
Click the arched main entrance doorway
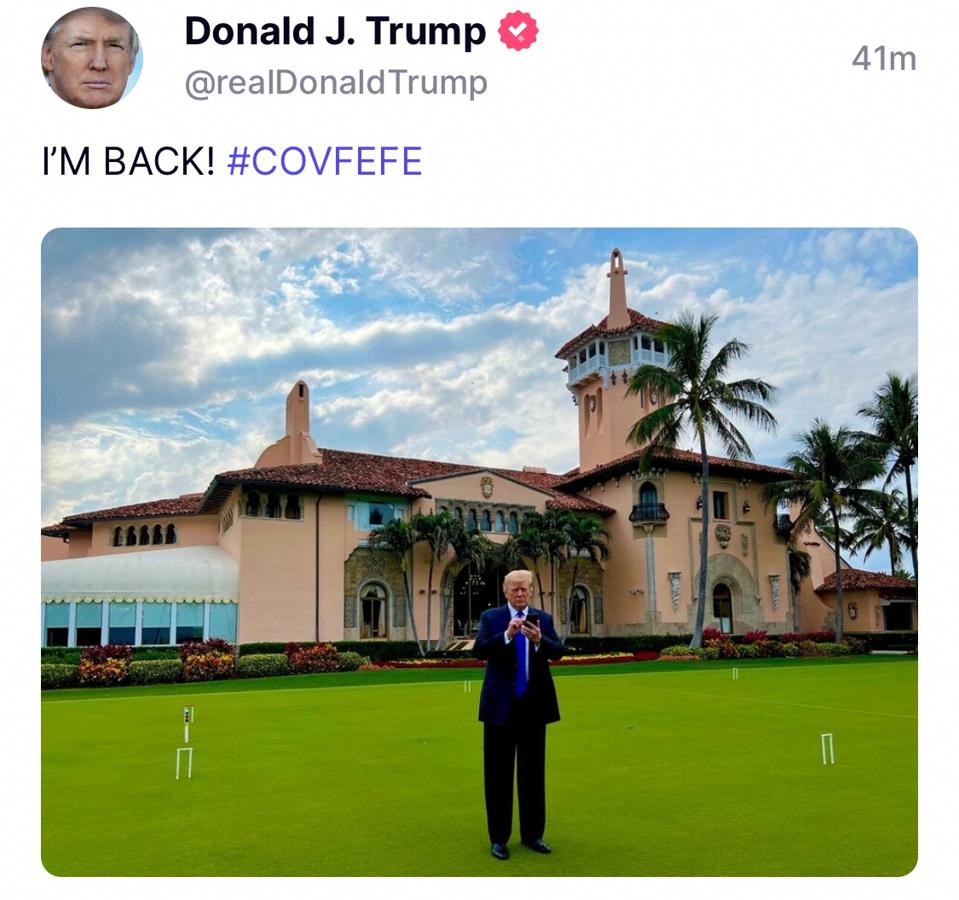click(474, 599)
